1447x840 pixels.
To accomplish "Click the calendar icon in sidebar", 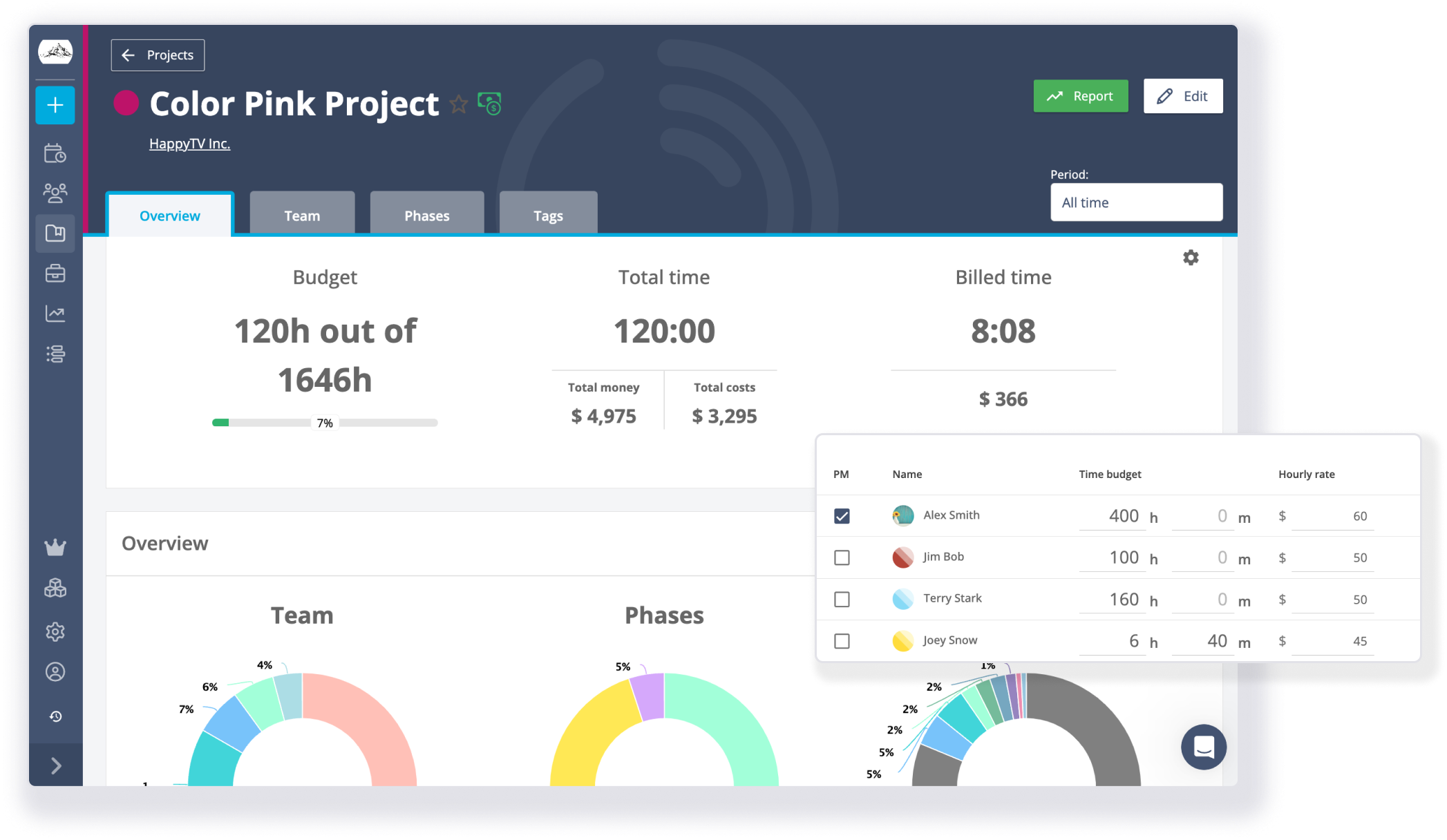I will 56,152.
